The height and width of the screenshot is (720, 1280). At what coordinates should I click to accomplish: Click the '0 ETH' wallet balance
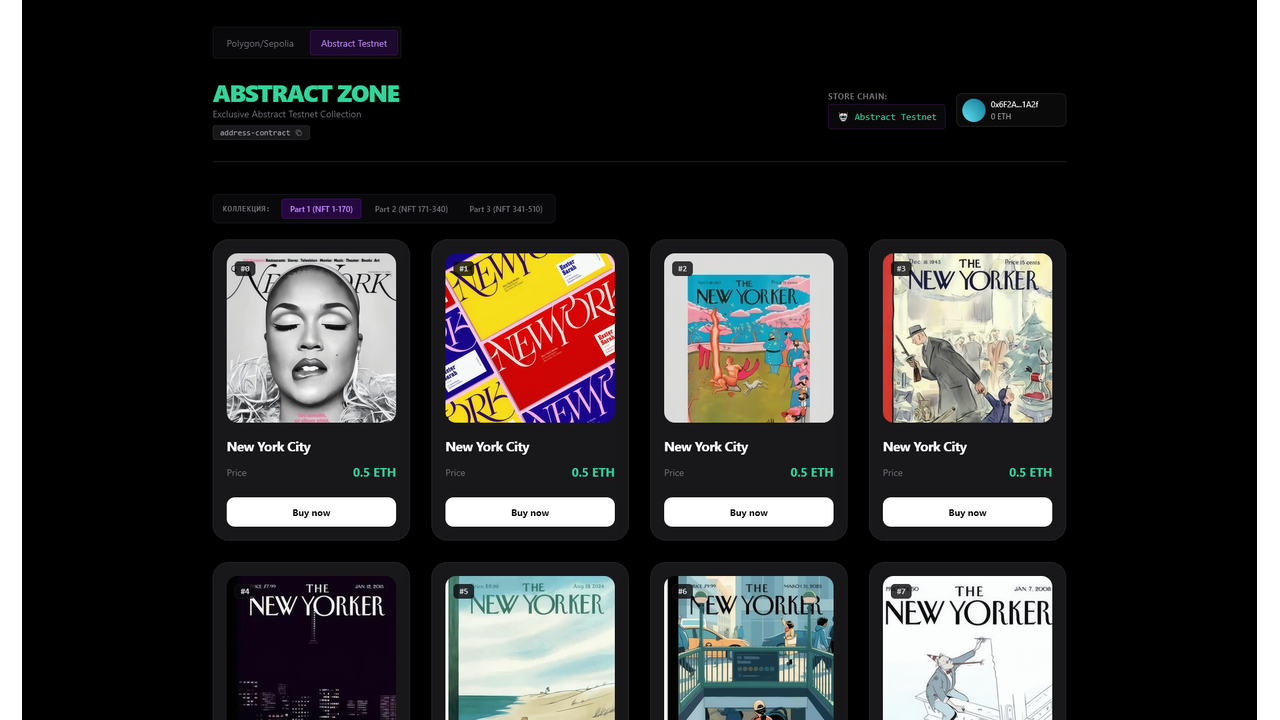pyautogui.click(x=1001, y=117)
